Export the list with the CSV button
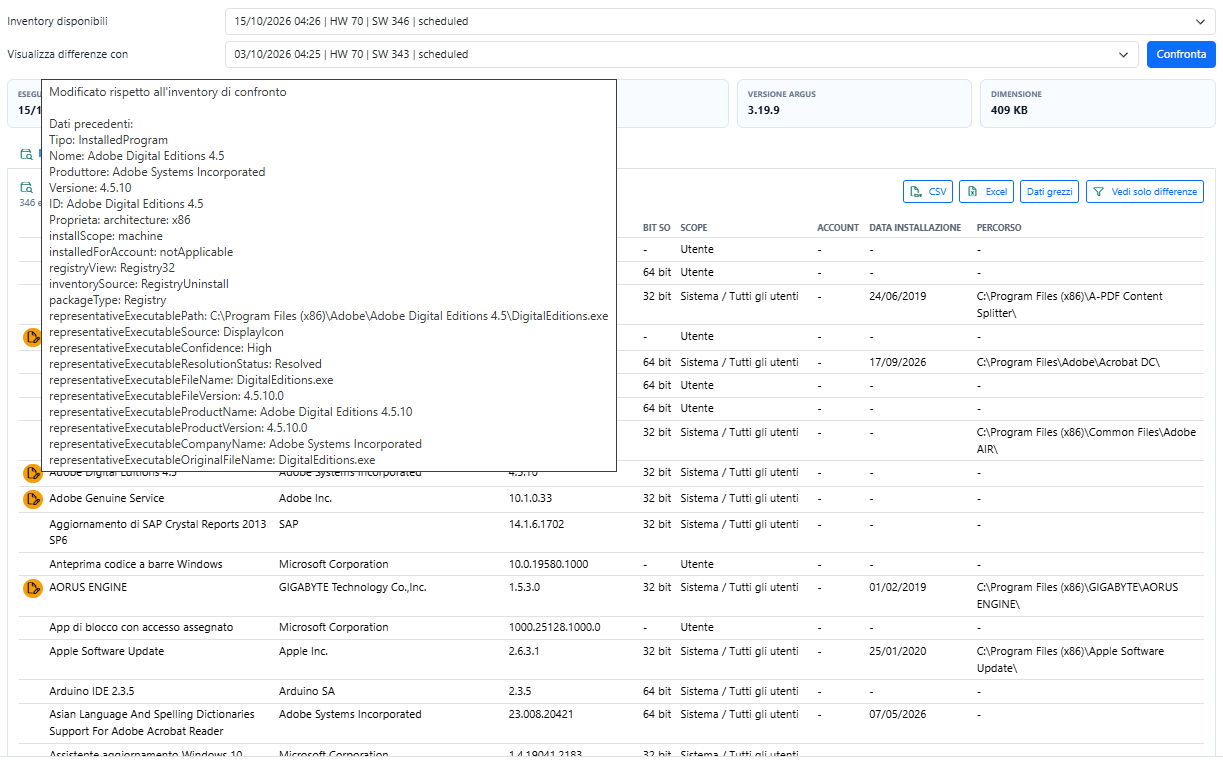This screenshot has width=1223, height=760. coord(927,191)
